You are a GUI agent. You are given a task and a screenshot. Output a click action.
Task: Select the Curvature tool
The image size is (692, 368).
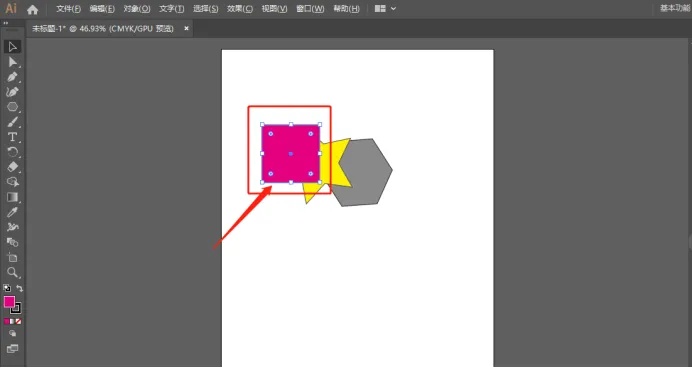click(12, 92)
